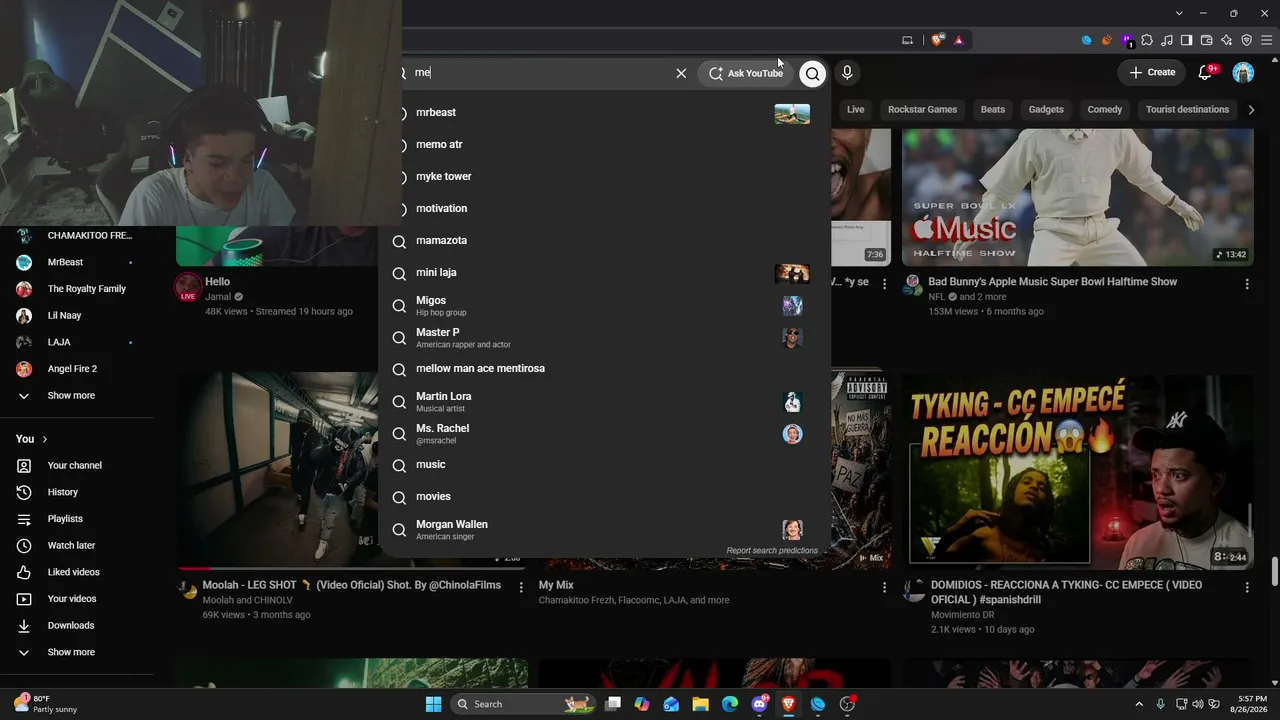The width and height of the screenshot is (1280, 720).
Task: Pick the Migos hip hop group suggestion
Action: tap(605, 305)
